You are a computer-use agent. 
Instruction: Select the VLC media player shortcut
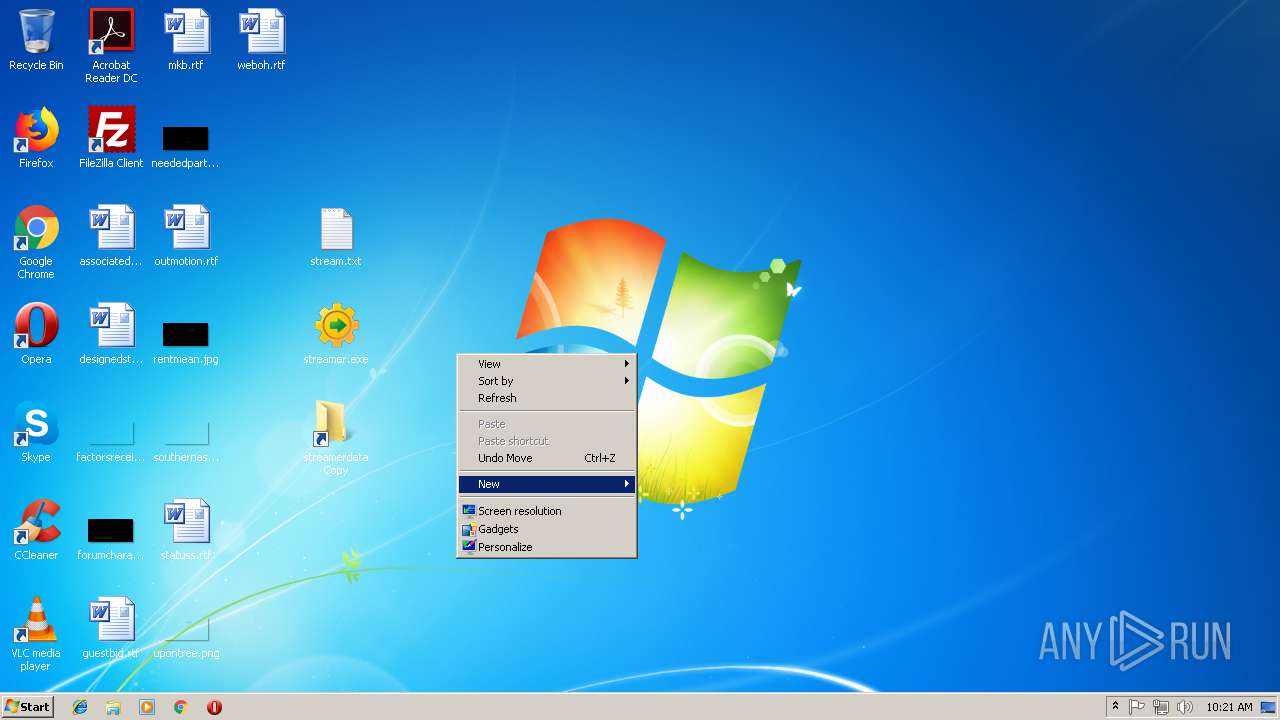[x=36, y=634]
